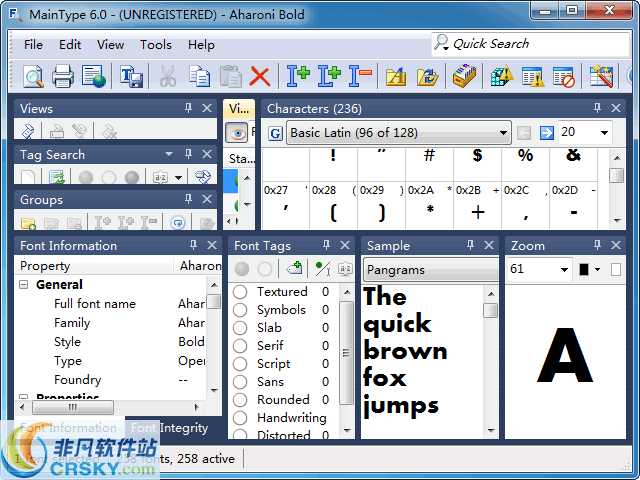Click the Copy toolbar icon
Image resolution: width=640 pixels, height=480 pixels.
[199, 76]
